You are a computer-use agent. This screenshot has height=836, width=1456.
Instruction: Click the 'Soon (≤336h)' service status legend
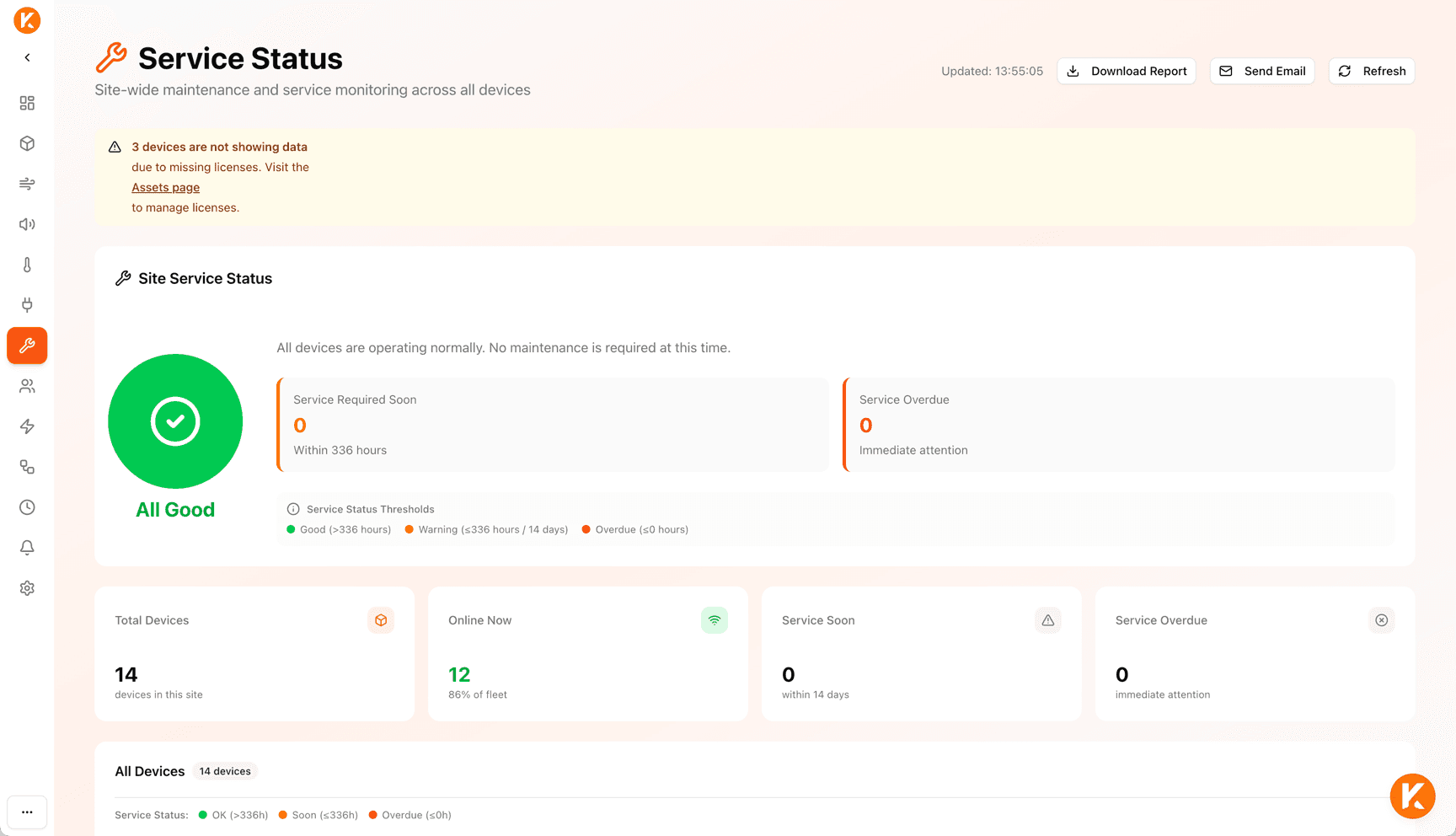(318, 815)
